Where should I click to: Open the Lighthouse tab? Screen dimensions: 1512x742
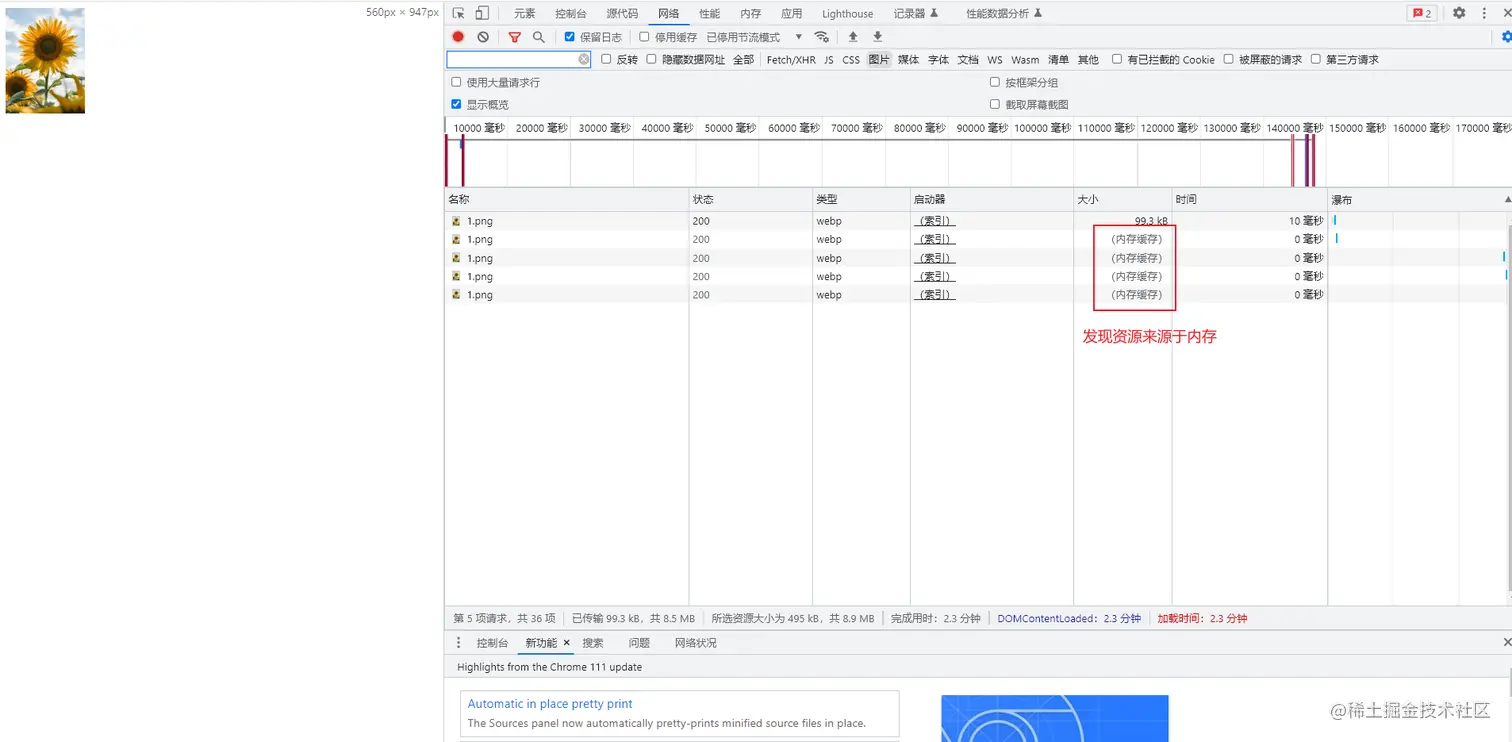click(x=848, y=13)
